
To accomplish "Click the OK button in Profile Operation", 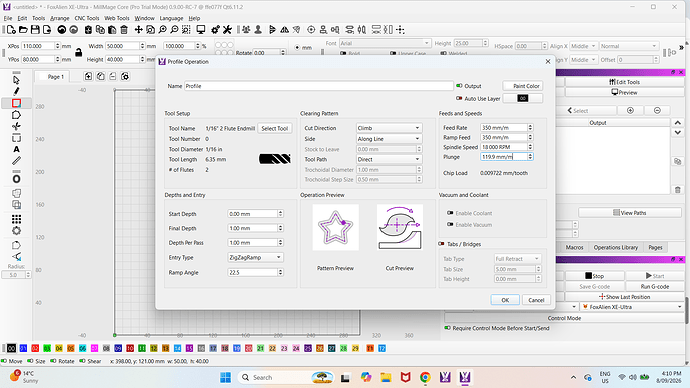I will click(505, 300).
